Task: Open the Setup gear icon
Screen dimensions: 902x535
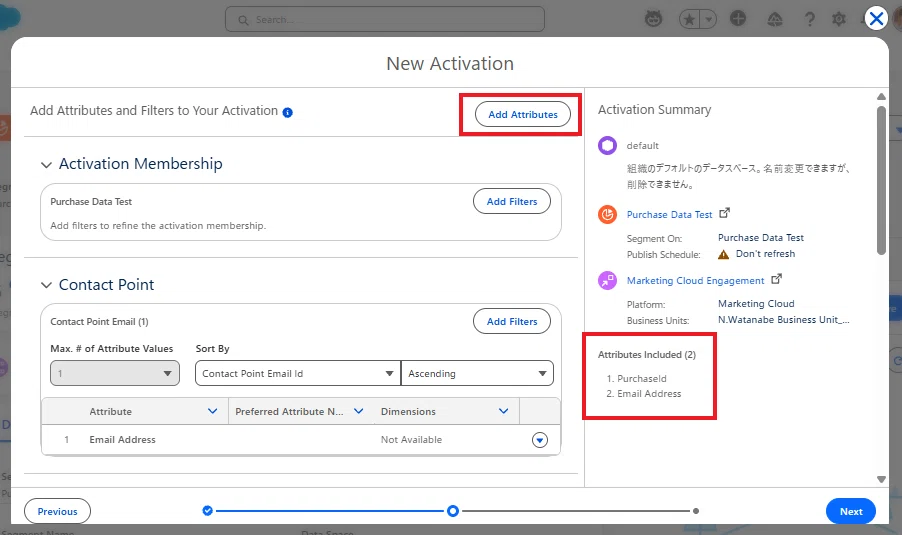Action: coord(839,20)
